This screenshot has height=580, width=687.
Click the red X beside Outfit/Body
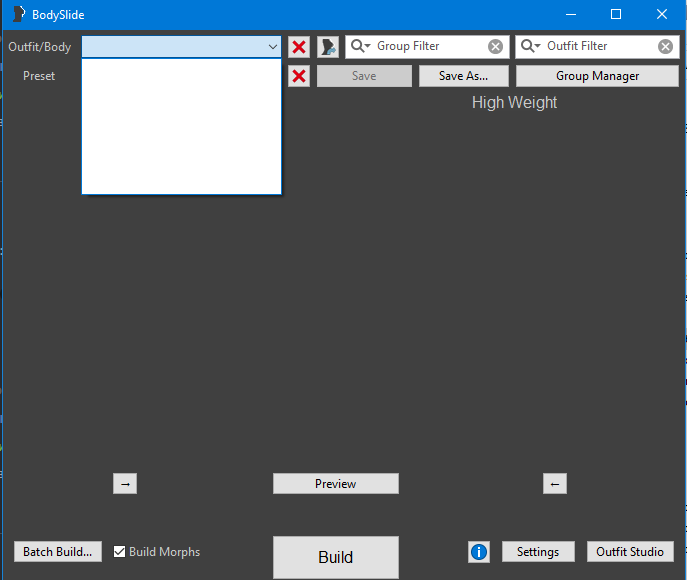tap(298, 47)
